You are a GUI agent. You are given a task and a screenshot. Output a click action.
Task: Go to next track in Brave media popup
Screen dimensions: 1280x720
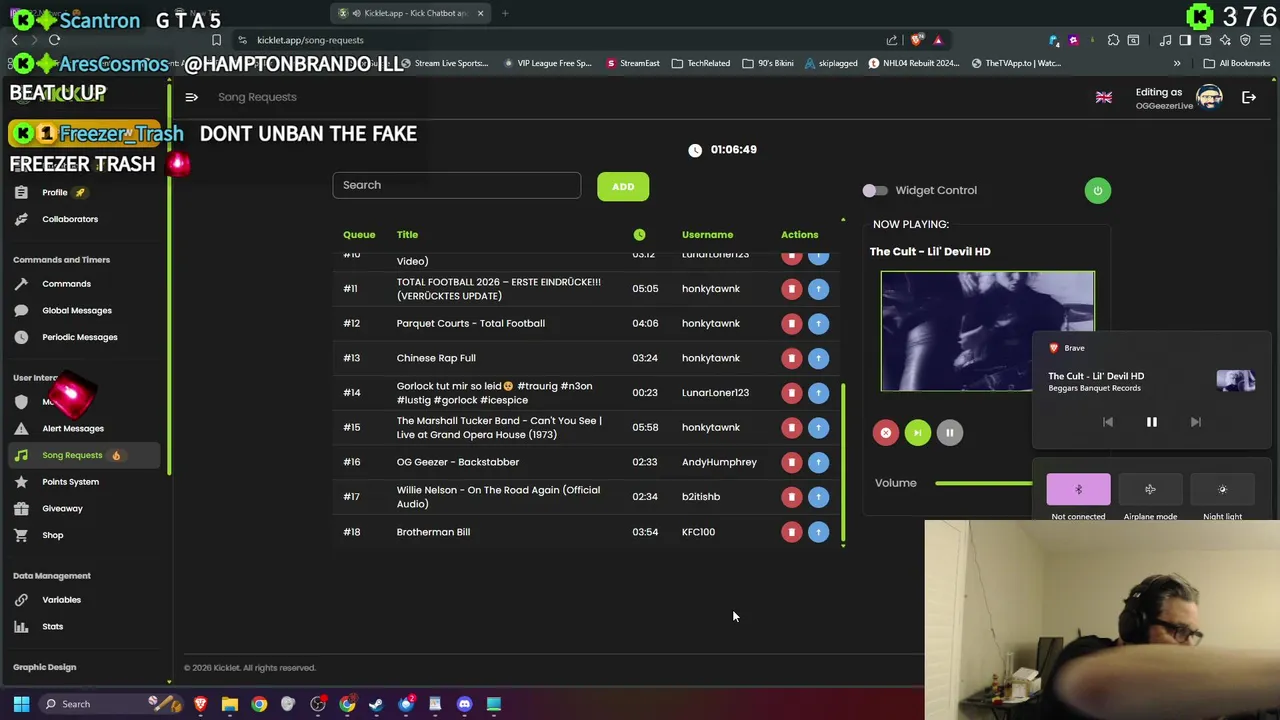[1195, 422]
